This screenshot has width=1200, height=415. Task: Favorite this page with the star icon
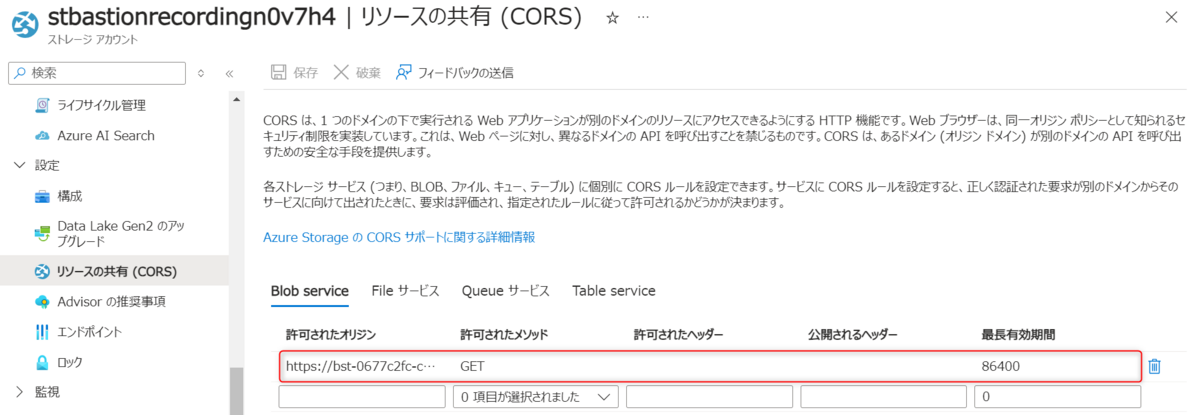[612, 18]
